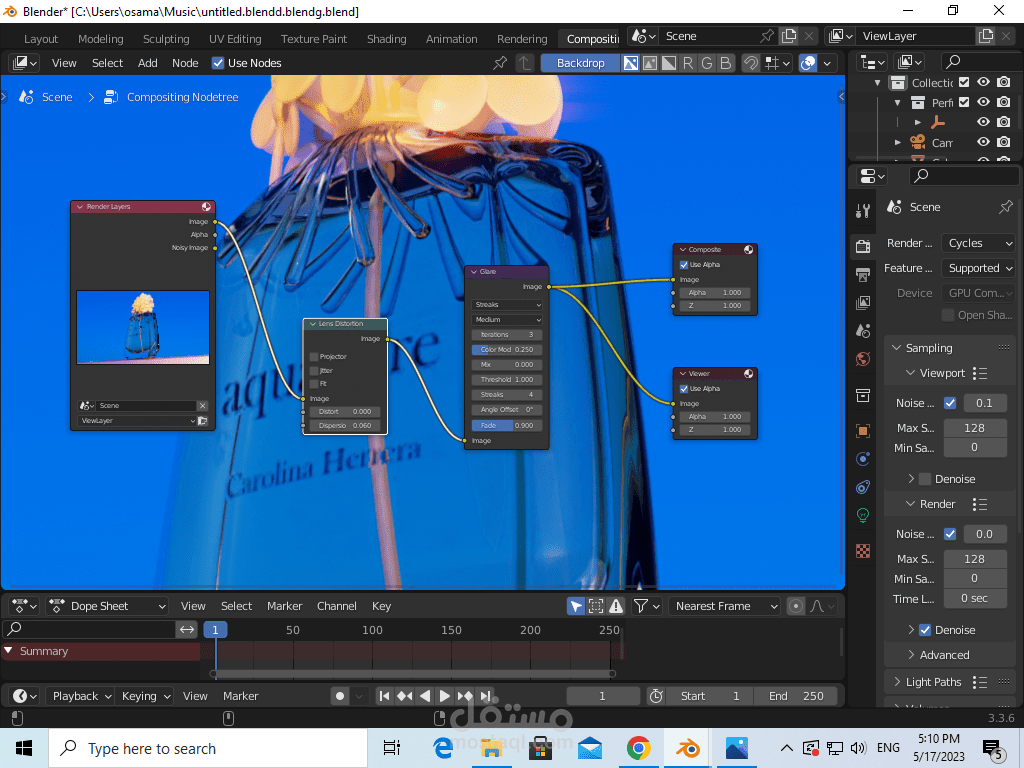The width and height of the screenshot is (1024, 768).
Task: Adjust the Glare Color Mod slider
Action: coord(507,349)
